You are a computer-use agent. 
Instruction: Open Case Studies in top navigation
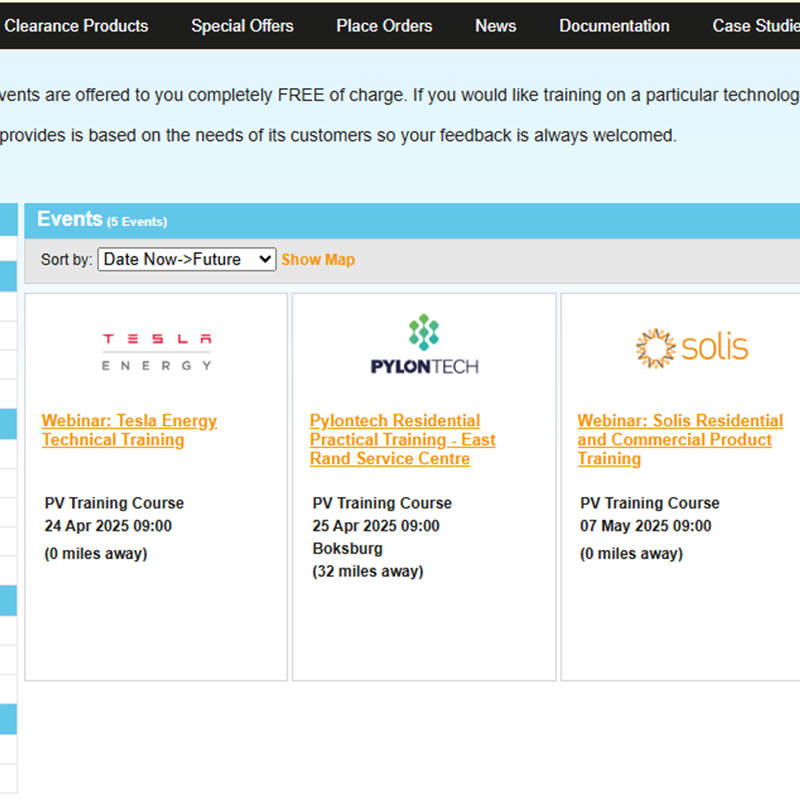point(756,26)
